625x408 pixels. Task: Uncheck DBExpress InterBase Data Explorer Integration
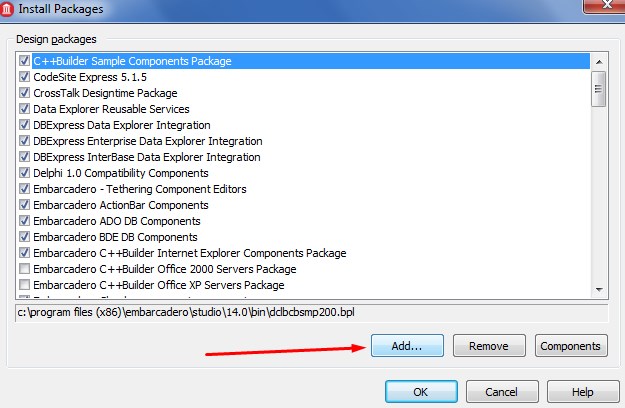(x=24, y=157)
